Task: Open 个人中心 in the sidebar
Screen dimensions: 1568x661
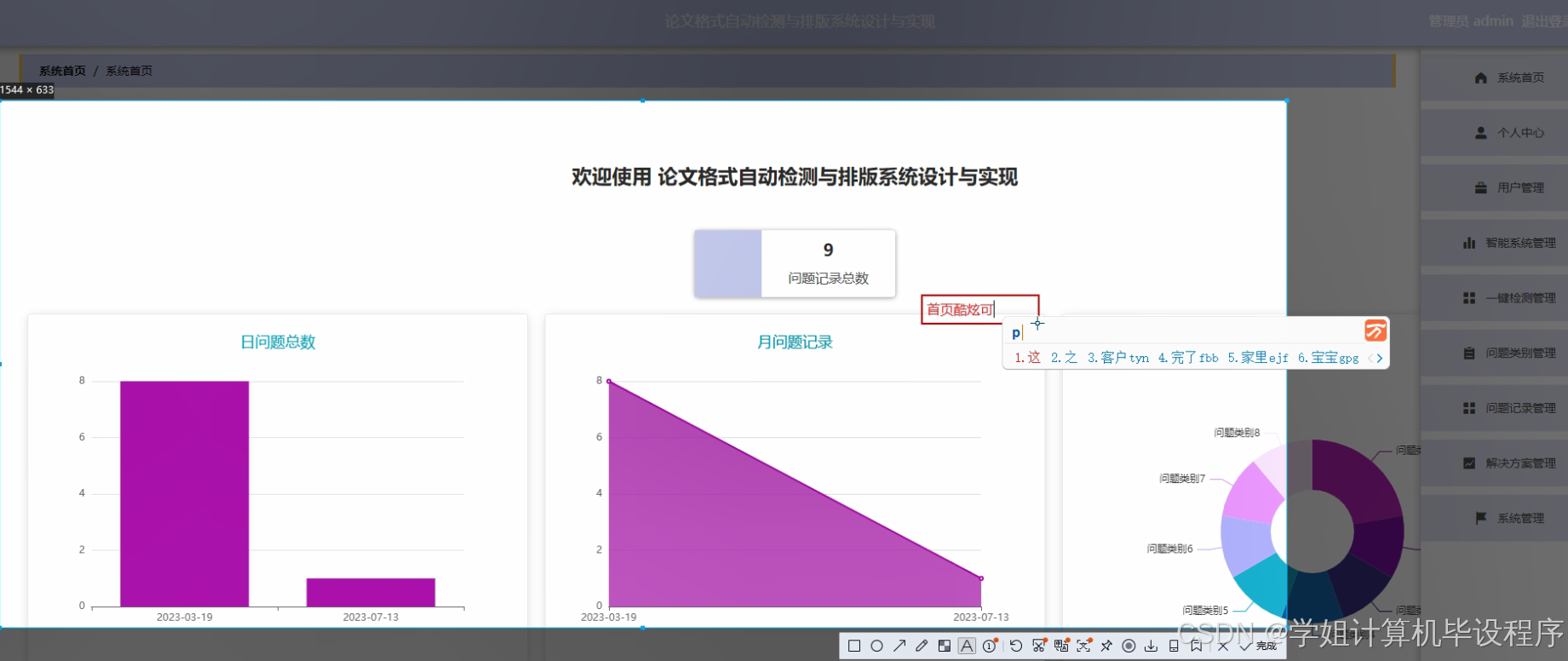Action: [x=1494, y=133]
